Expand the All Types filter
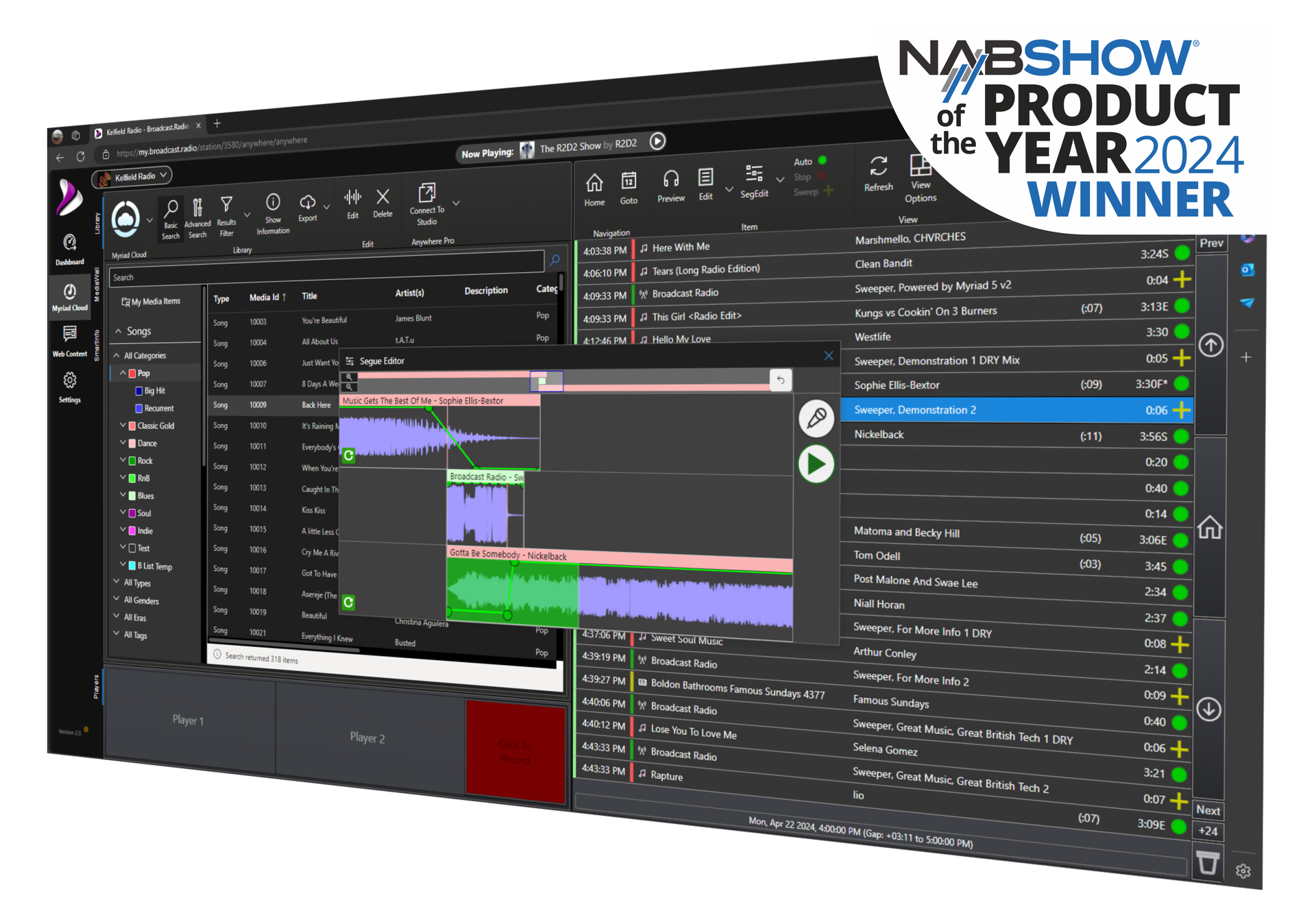Screen dimensions: 1316x911 [x=117, y=582]
